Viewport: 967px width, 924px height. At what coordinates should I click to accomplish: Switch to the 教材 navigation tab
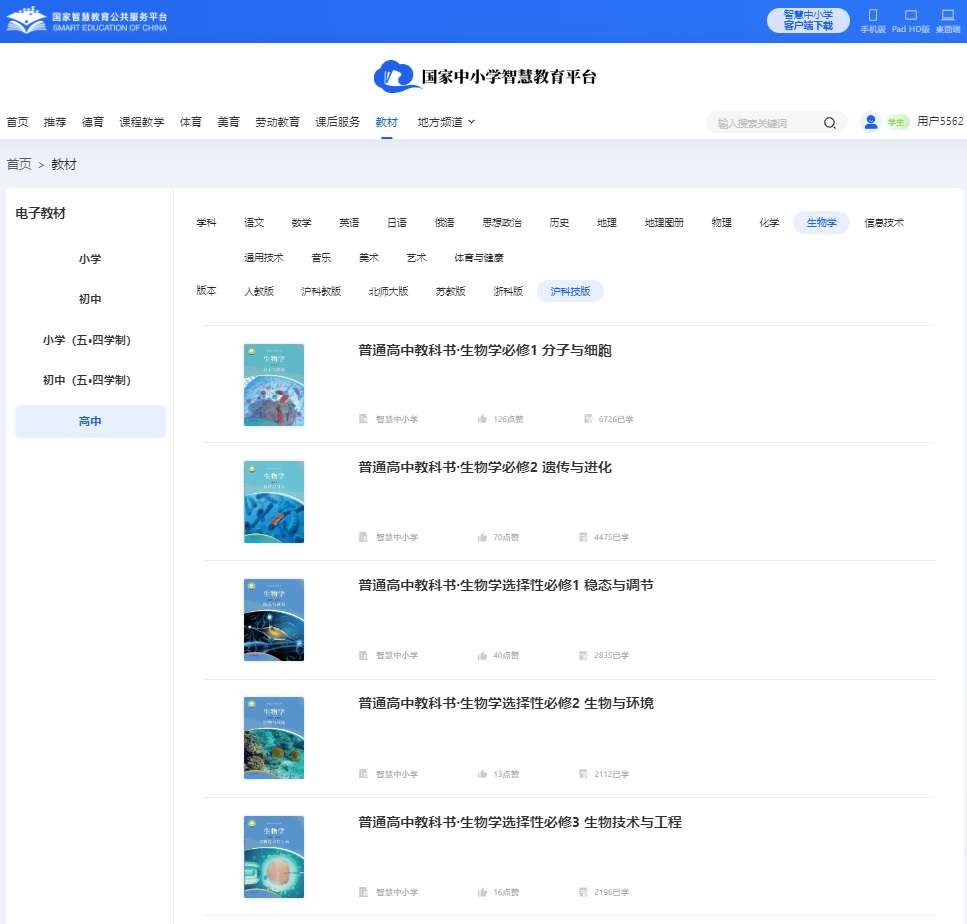pyautogui.click(x=387, y=122)
